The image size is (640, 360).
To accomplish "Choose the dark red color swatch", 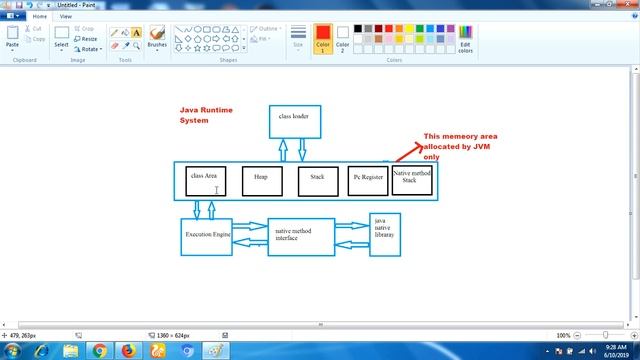I will 378,29.
